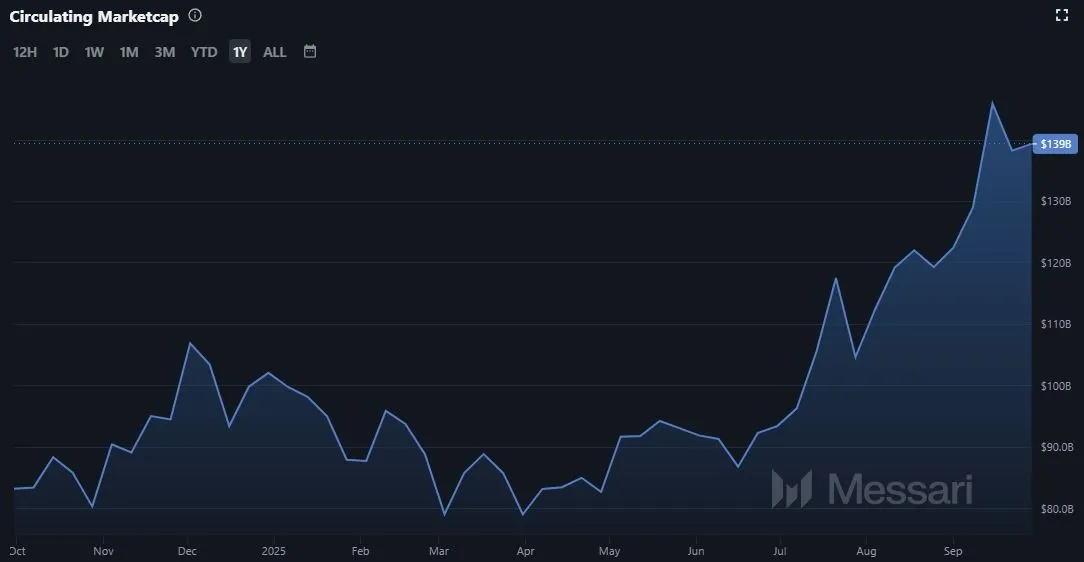The height and width of the screenshot is (562, 1084).
Task: Choose the 1W timeframe
Action: 94,52
